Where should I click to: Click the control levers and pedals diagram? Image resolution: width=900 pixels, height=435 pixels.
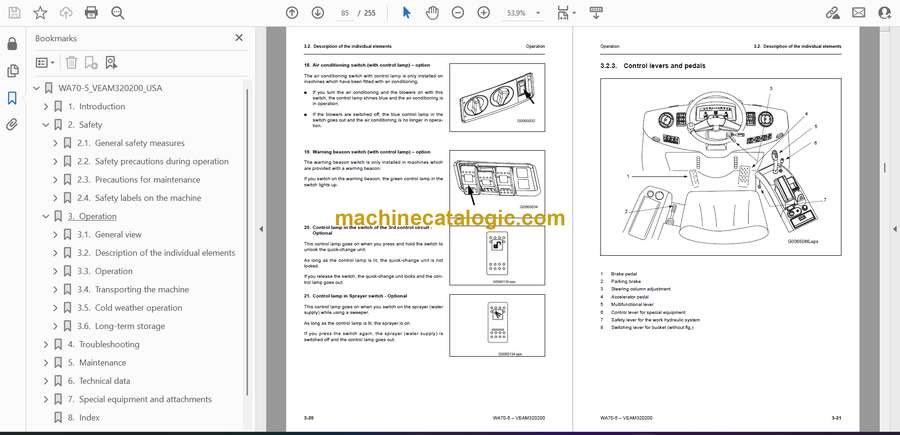(721, 167)
